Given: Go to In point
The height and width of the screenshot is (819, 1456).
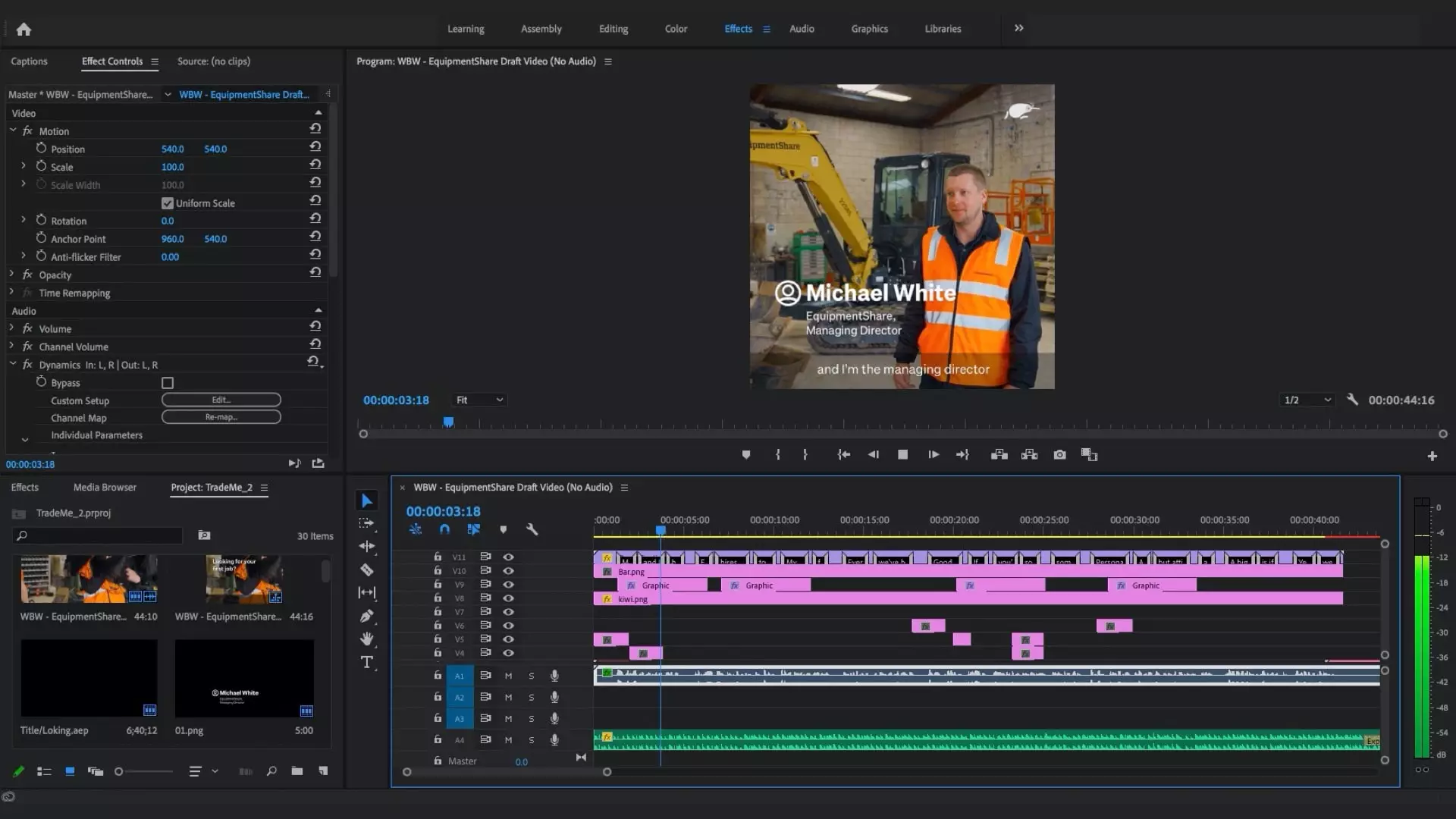Looking at the screenshot, I should click(843, 455).
